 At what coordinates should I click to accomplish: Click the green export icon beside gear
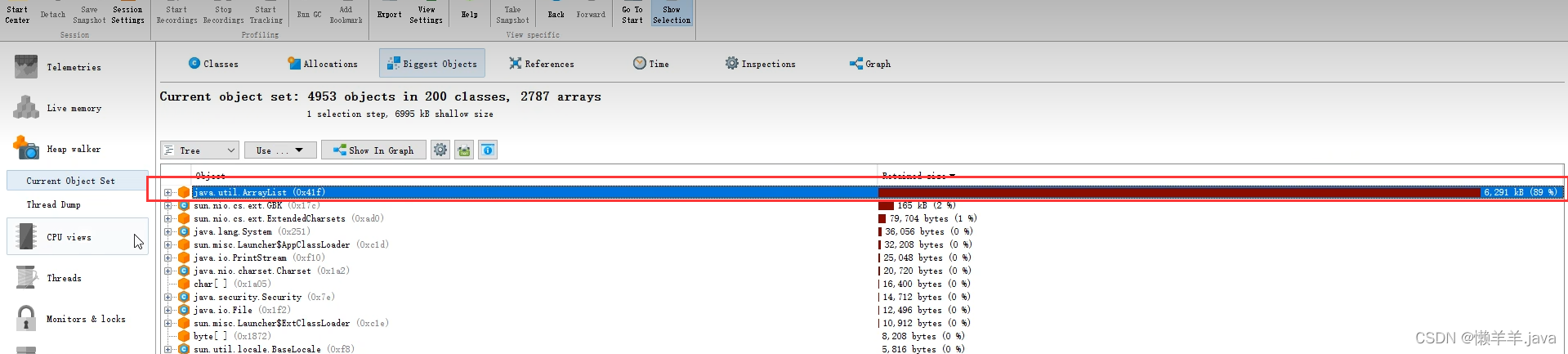coord(464,150)
